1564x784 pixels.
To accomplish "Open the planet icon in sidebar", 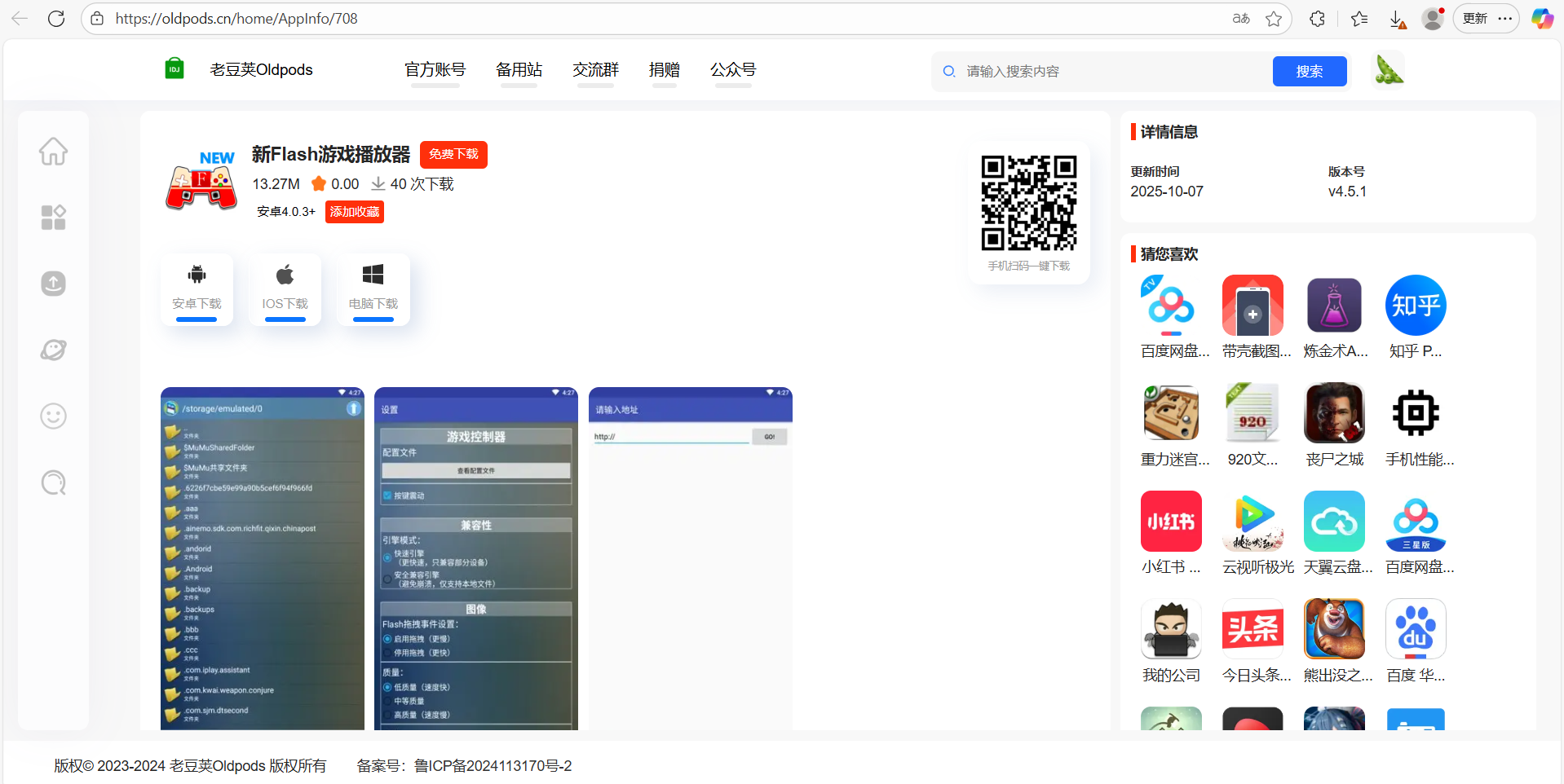I will [54, 350].
